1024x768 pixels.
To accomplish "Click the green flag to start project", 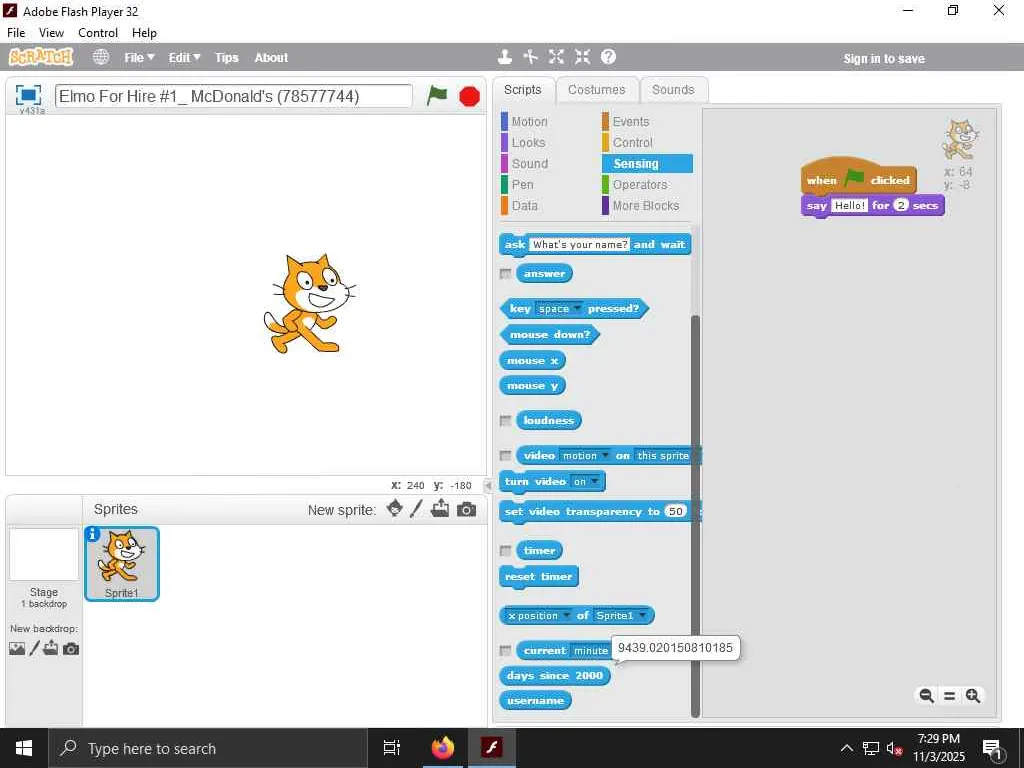I will [436, 96].
